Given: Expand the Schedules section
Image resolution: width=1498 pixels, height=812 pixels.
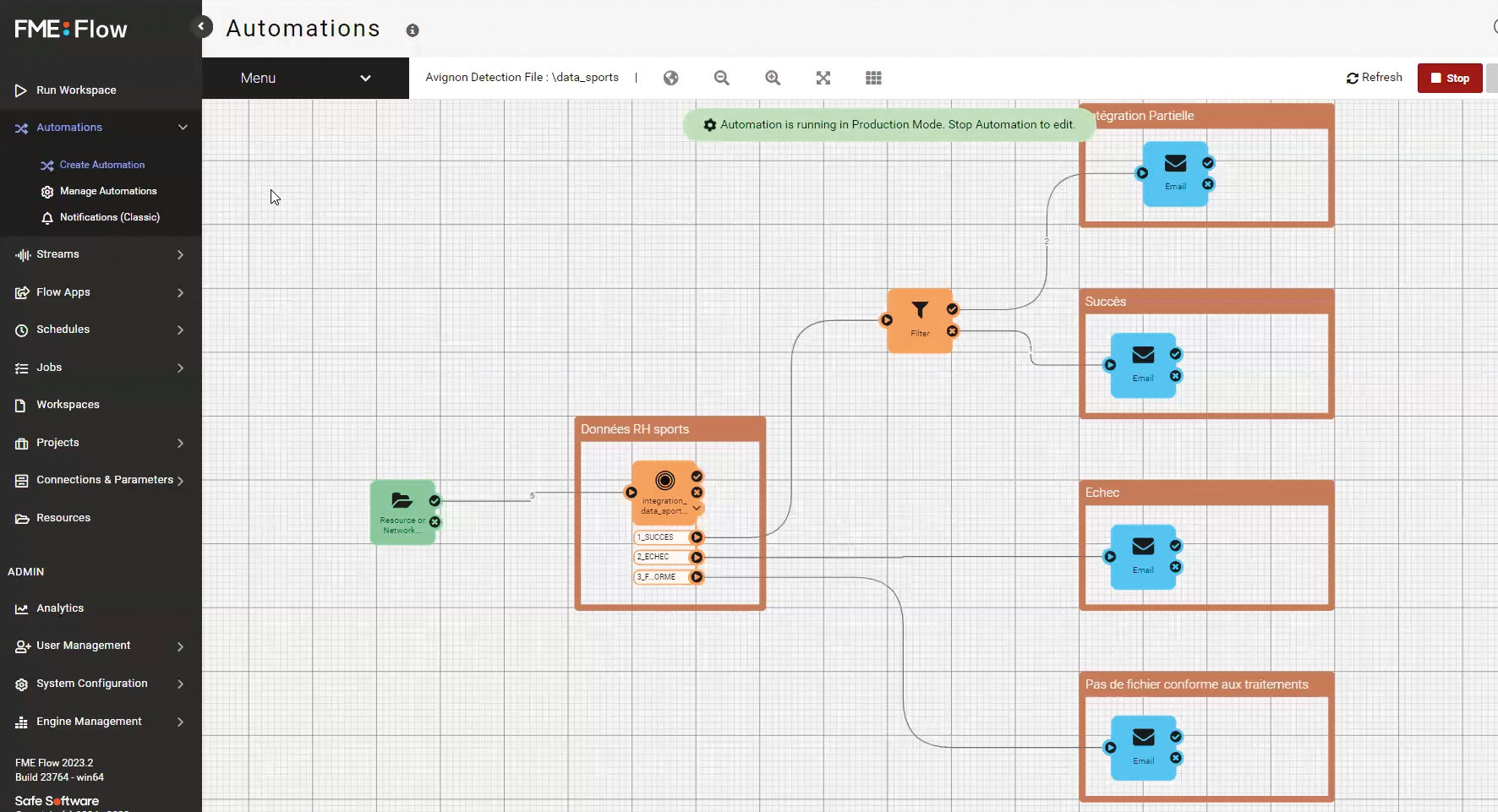Looking at the screenshot, I should pyautogui.click(x=180, y=330).
